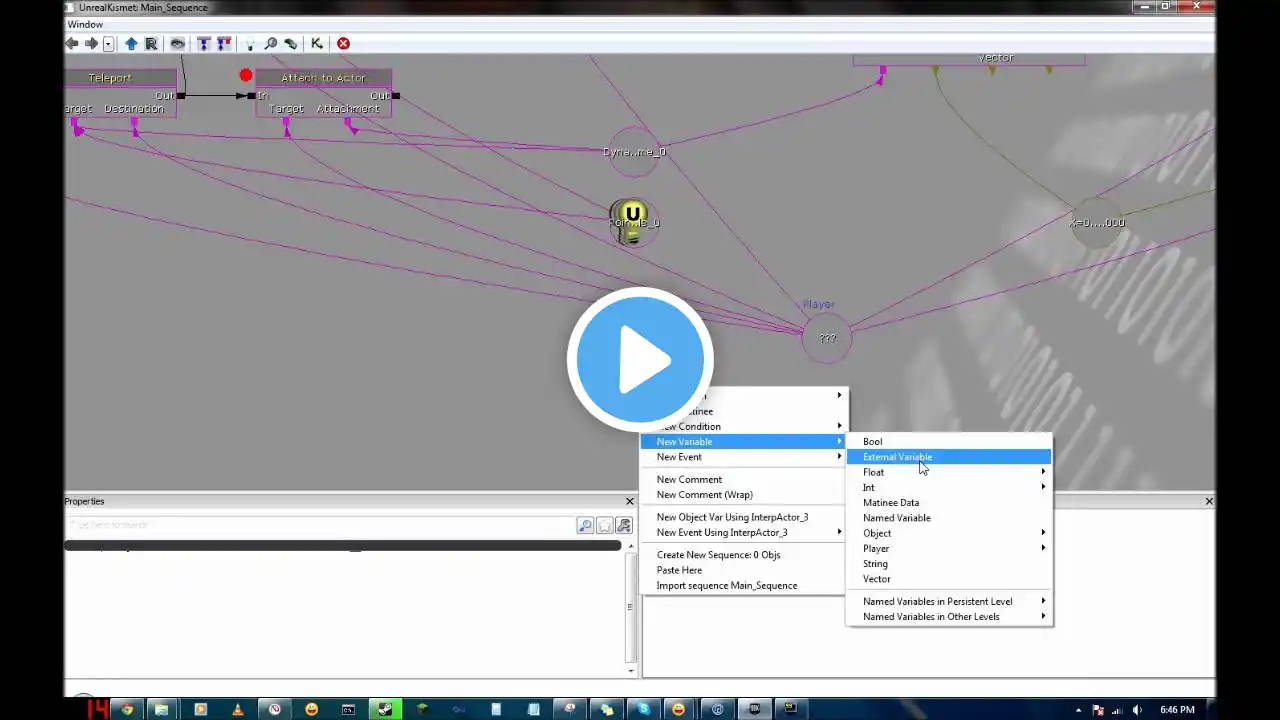
Task: Click the large blue play button
Action: point(640,359)
